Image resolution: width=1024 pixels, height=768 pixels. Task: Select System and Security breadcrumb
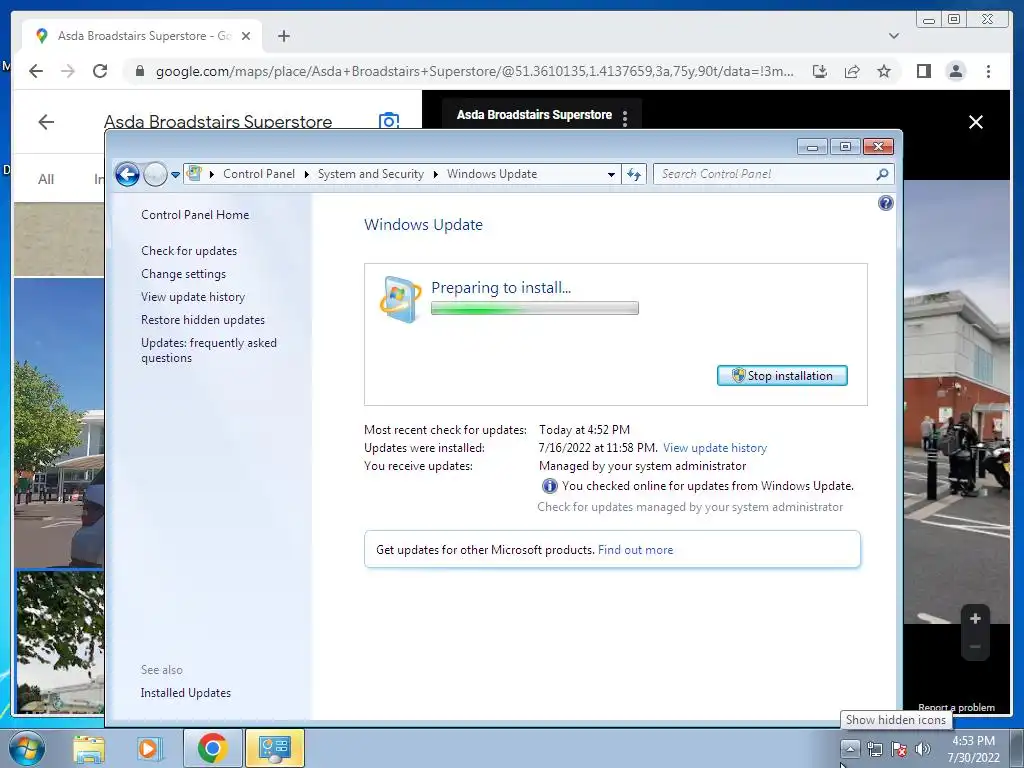tap(370, 174)
